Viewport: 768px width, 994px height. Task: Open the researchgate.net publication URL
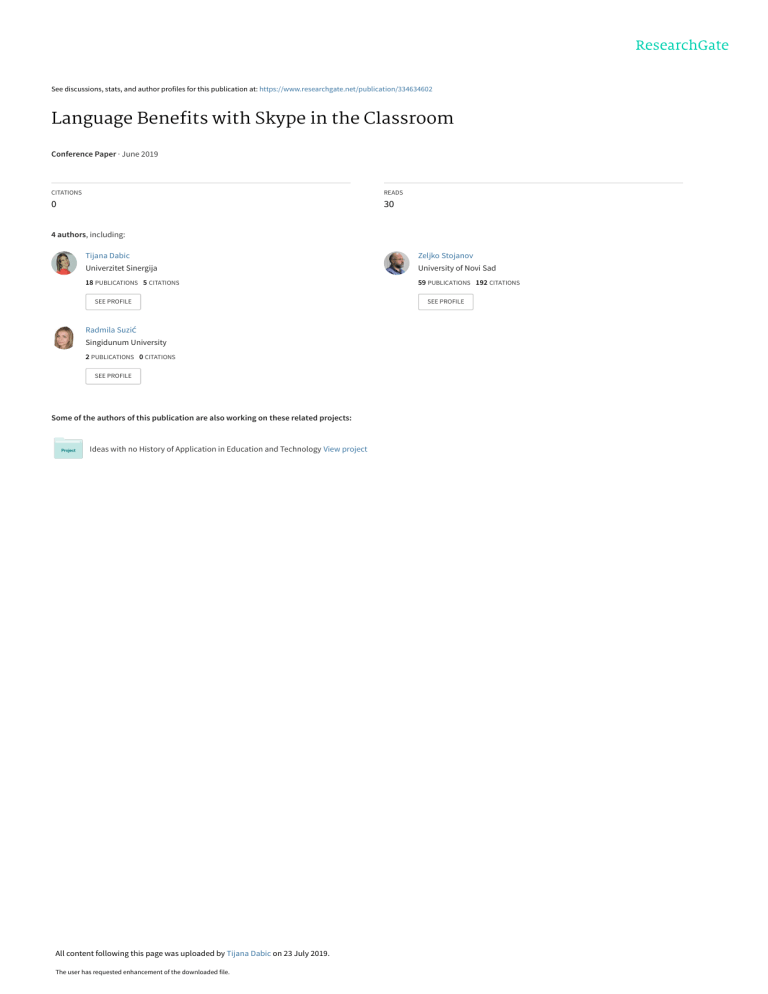point(346,89)
